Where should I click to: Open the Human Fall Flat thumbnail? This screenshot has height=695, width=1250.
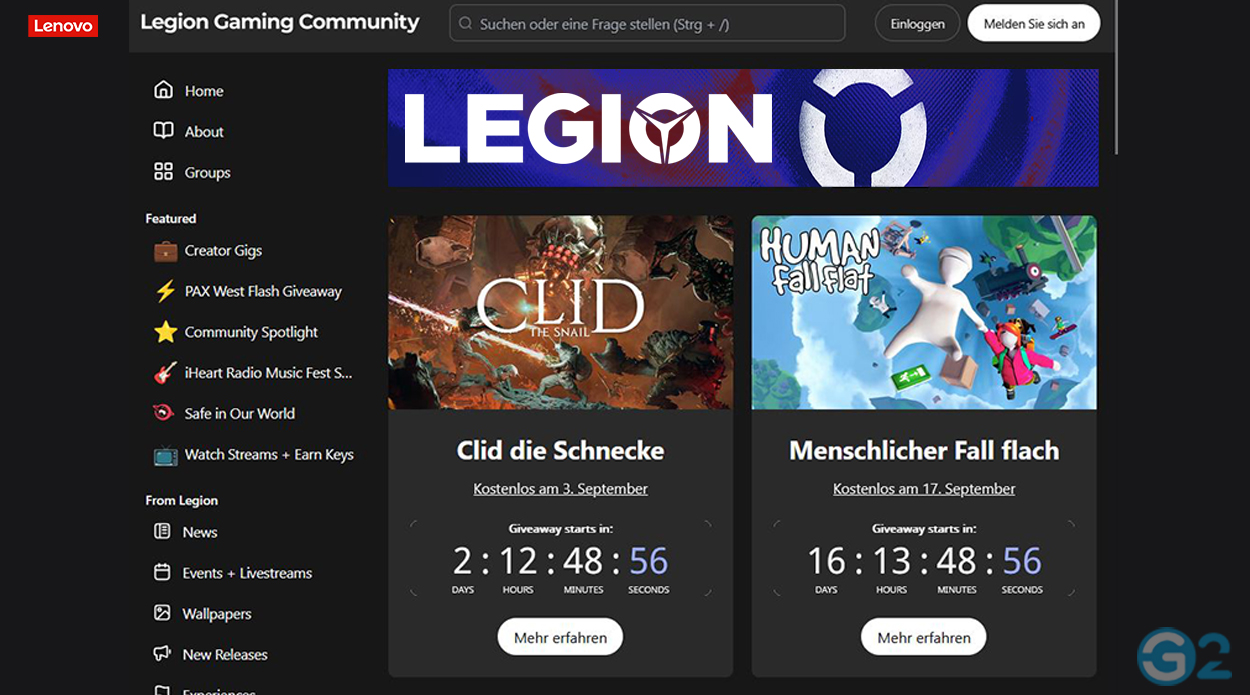coord(924,313)
